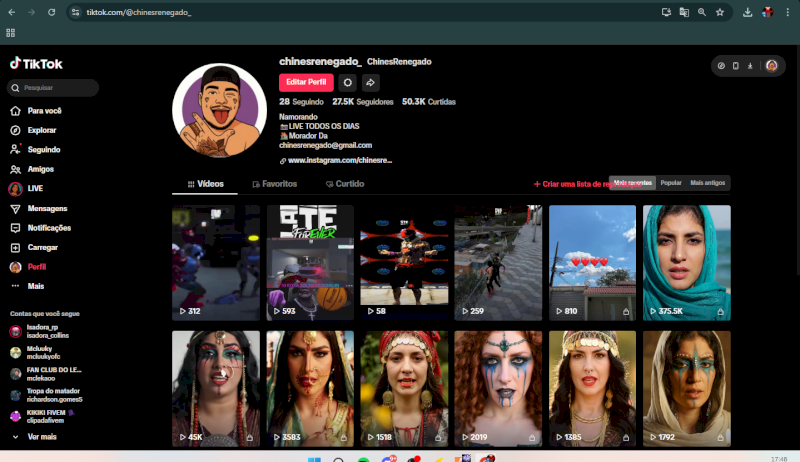Open the Mais menu in sidebar
The image size is (800, 462).
15,286
